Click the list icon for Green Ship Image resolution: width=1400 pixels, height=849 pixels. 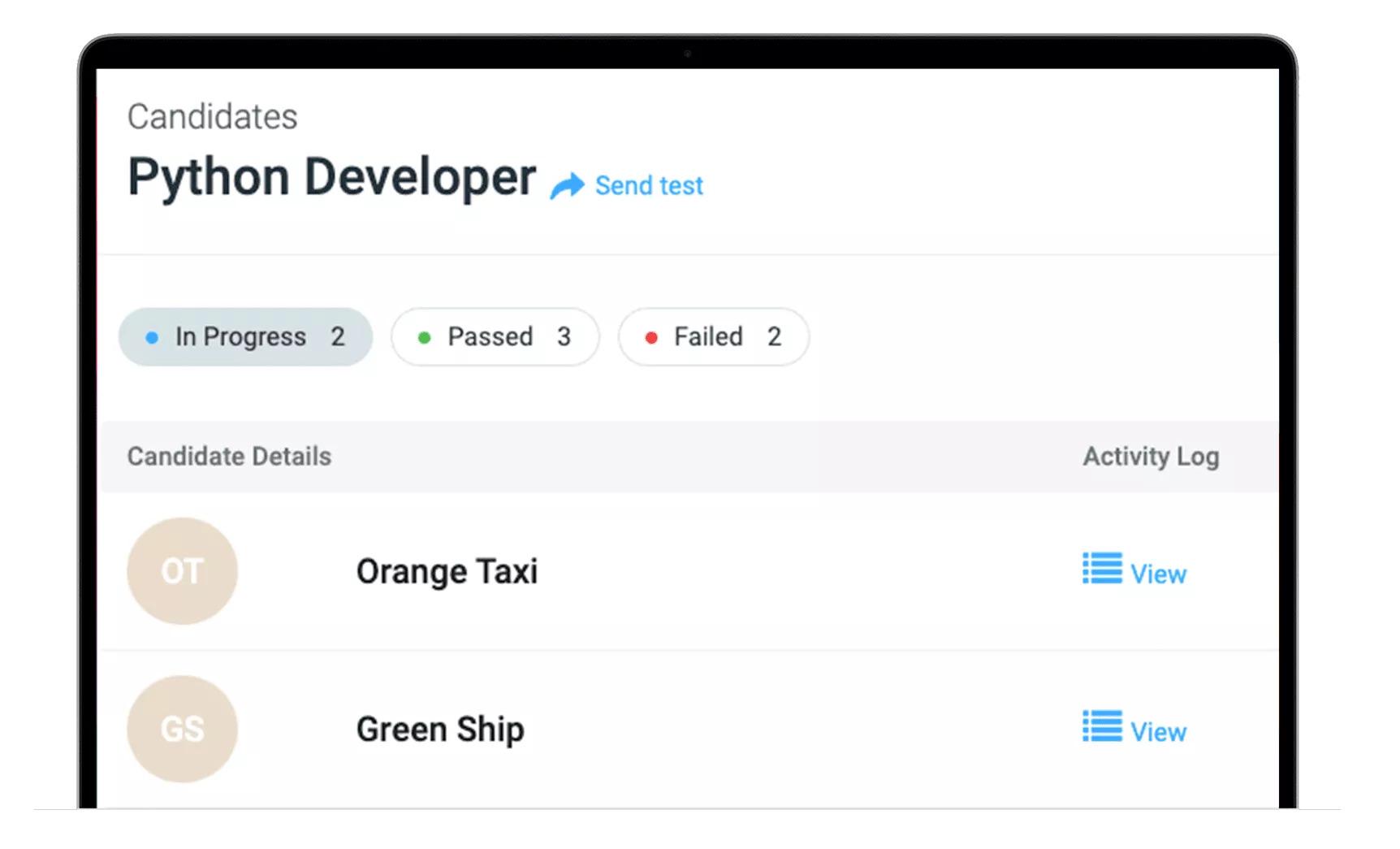[x=1102, y=726]
